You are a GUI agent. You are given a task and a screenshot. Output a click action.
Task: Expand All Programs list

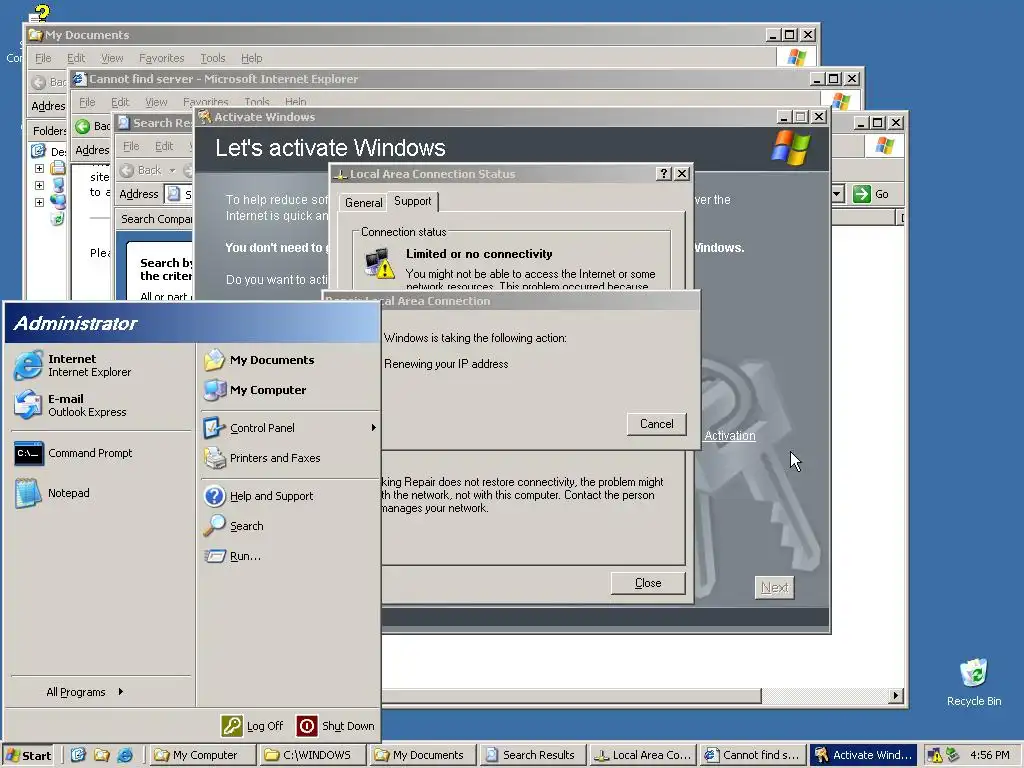tap(85, 692)
